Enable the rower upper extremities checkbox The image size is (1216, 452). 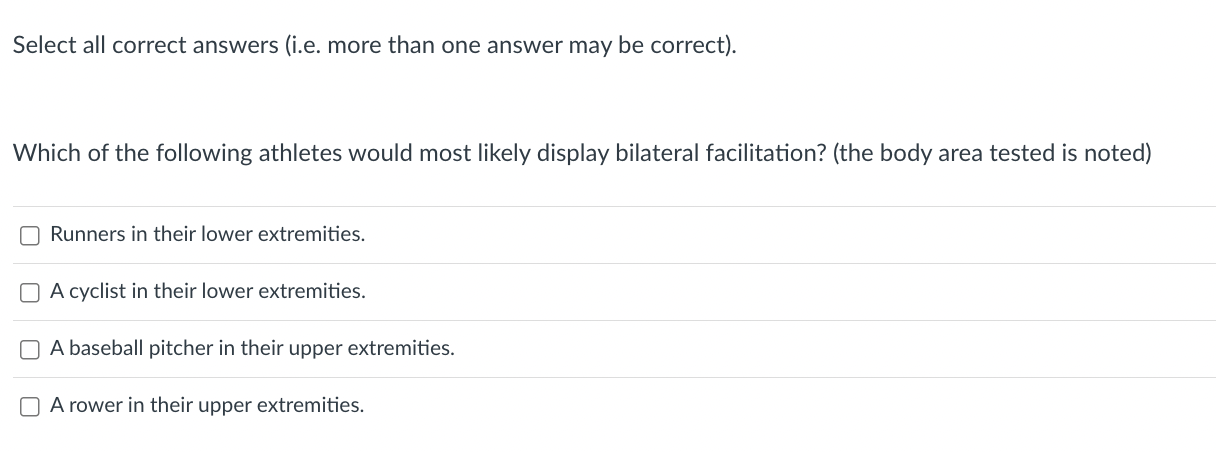[31, 407]
